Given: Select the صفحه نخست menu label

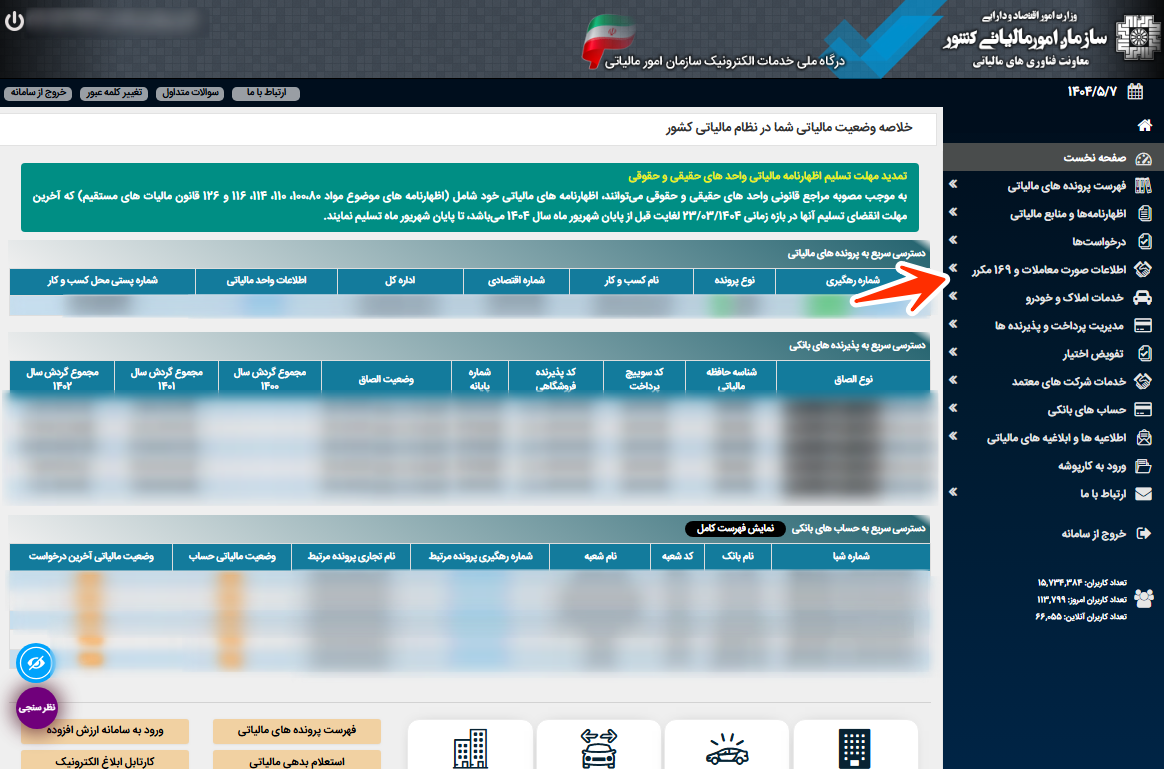Looking at the screenshot, I should pos(1095,157).
